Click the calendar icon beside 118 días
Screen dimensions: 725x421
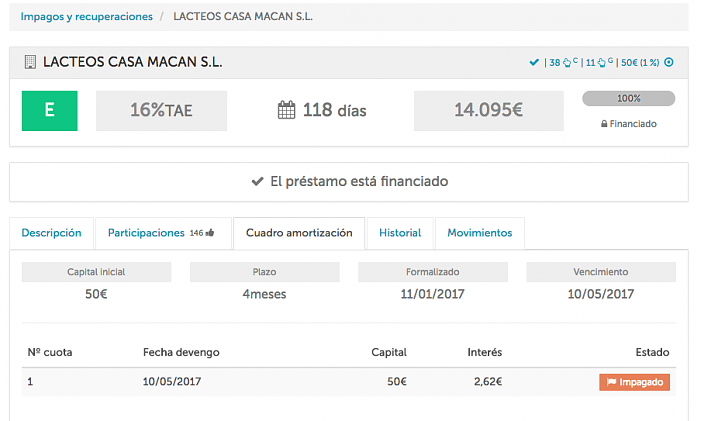click(x=286, y=110)
